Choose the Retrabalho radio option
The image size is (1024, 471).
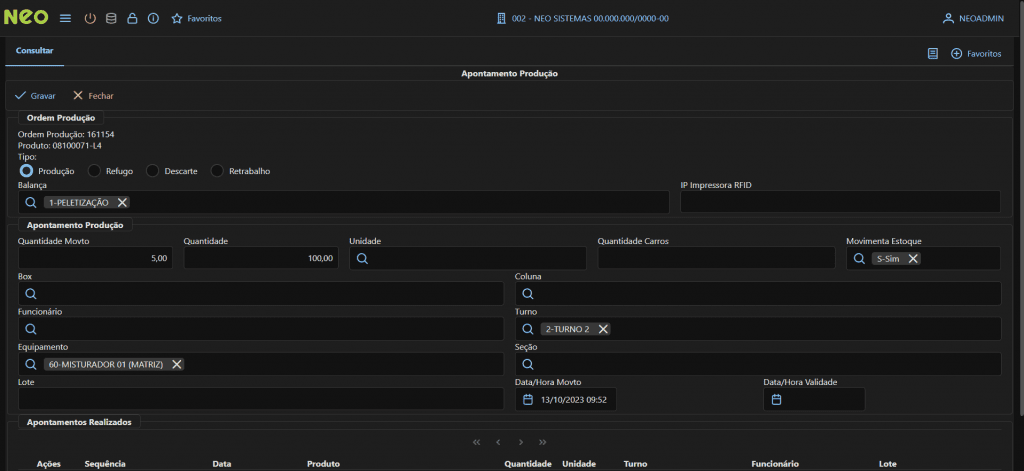point(217,171)
